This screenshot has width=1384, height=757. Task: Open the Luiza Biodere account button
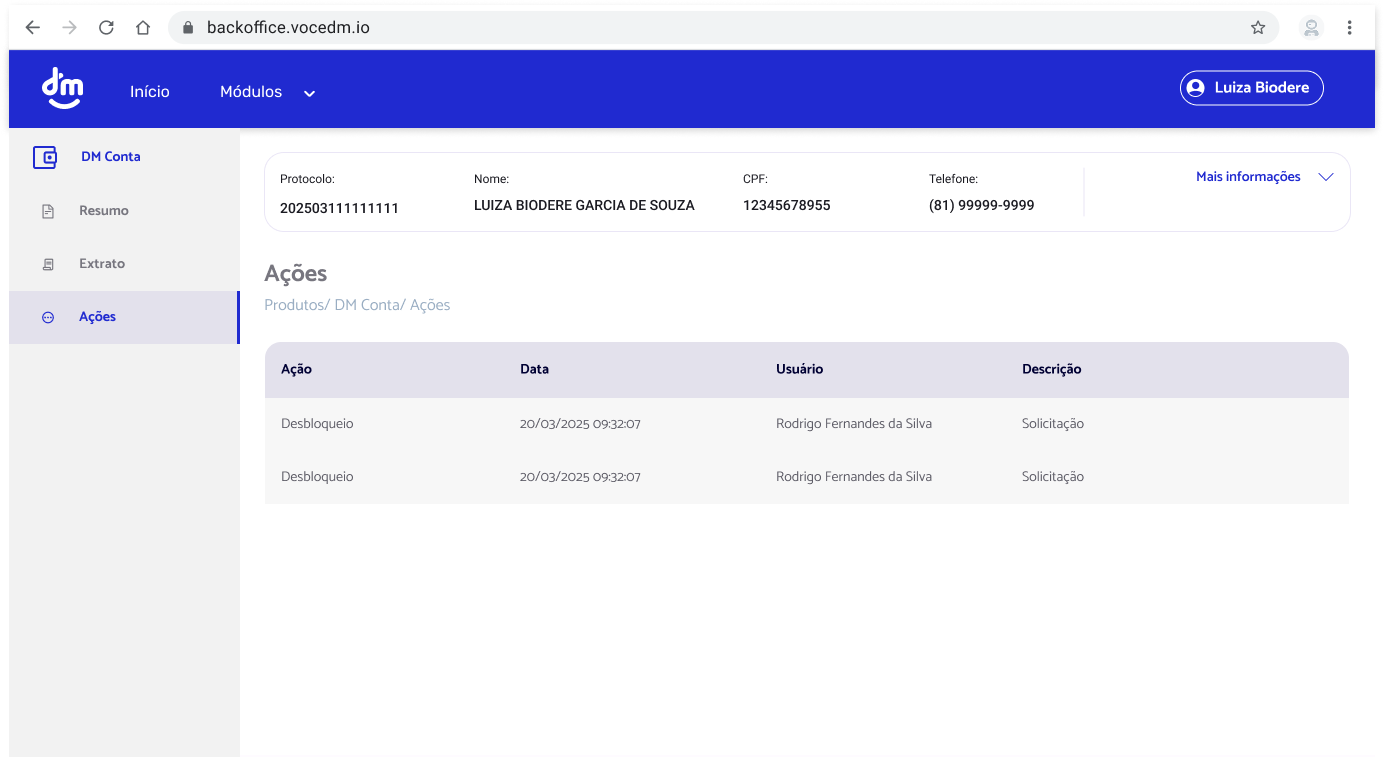tap(1251, 88)
